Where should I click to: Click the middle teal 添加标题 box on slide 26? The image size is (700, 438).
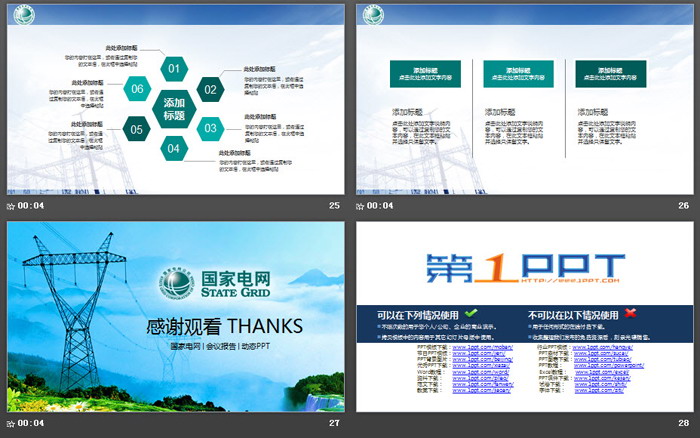518,74
